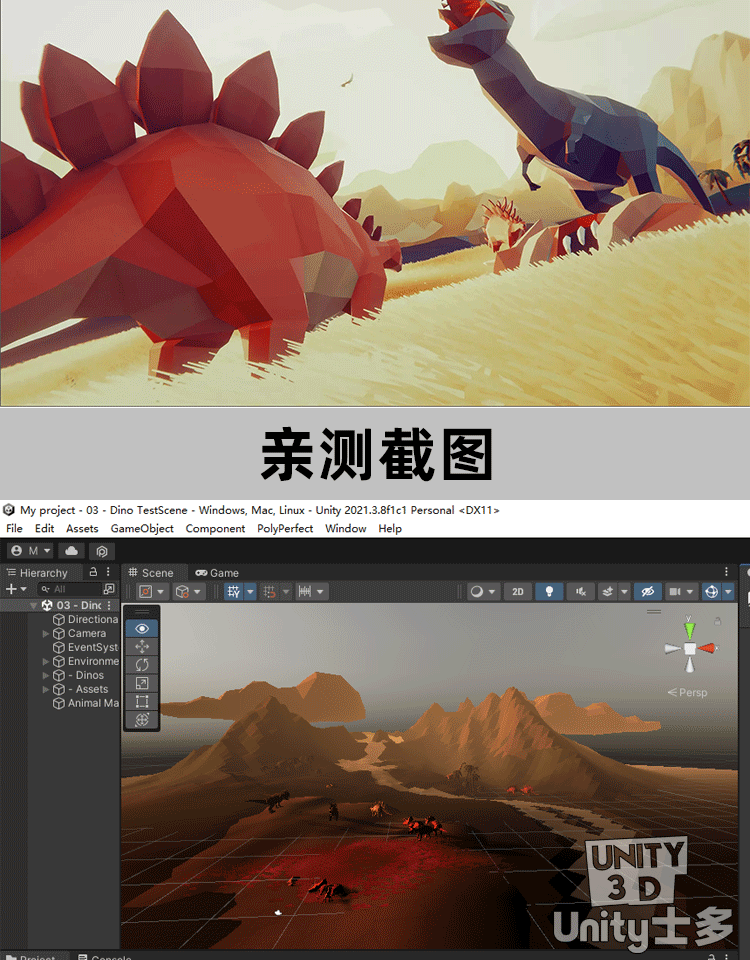Open Hierarchy plus create dropdown

coord(16,589)
